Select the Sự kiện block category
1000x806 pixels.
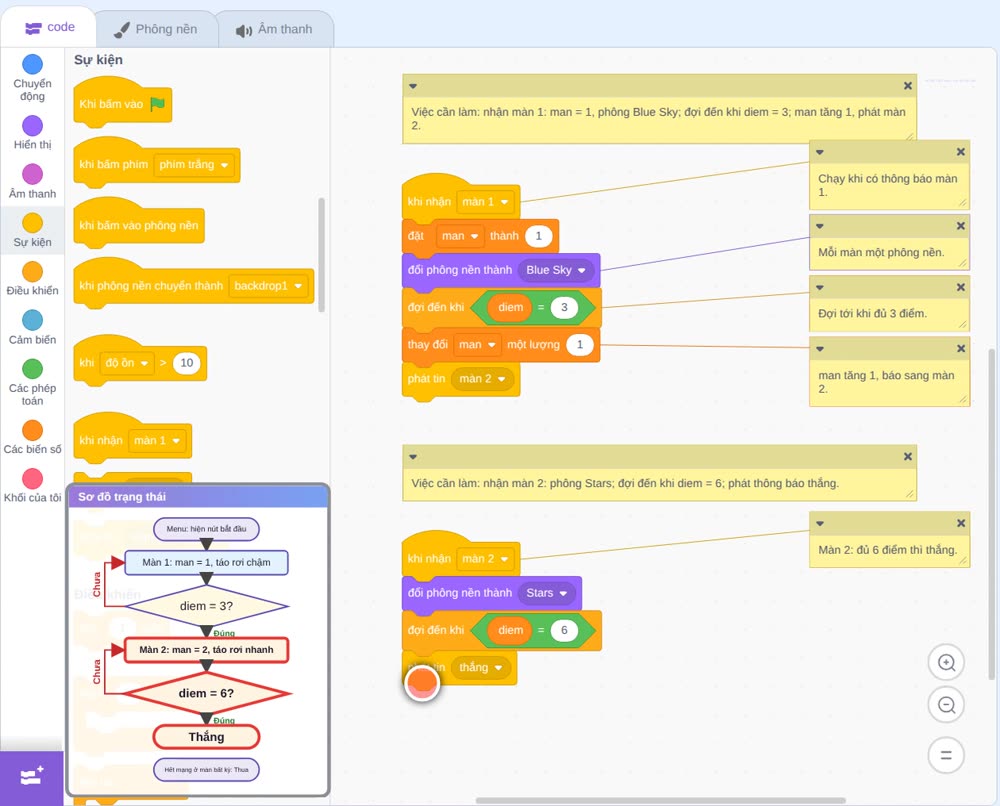pyautogui.click(x=33, y=230)
